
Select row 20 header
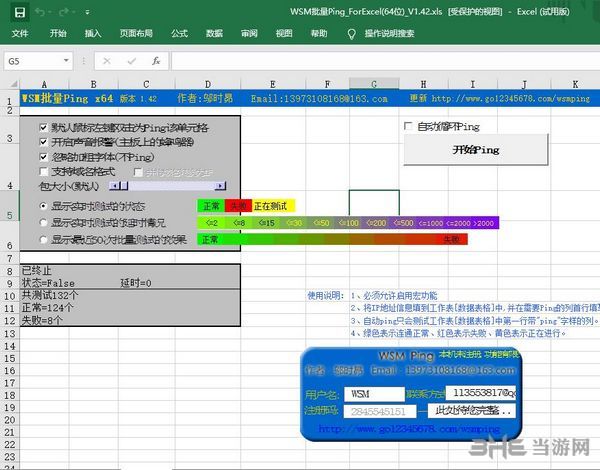point(10,420)
